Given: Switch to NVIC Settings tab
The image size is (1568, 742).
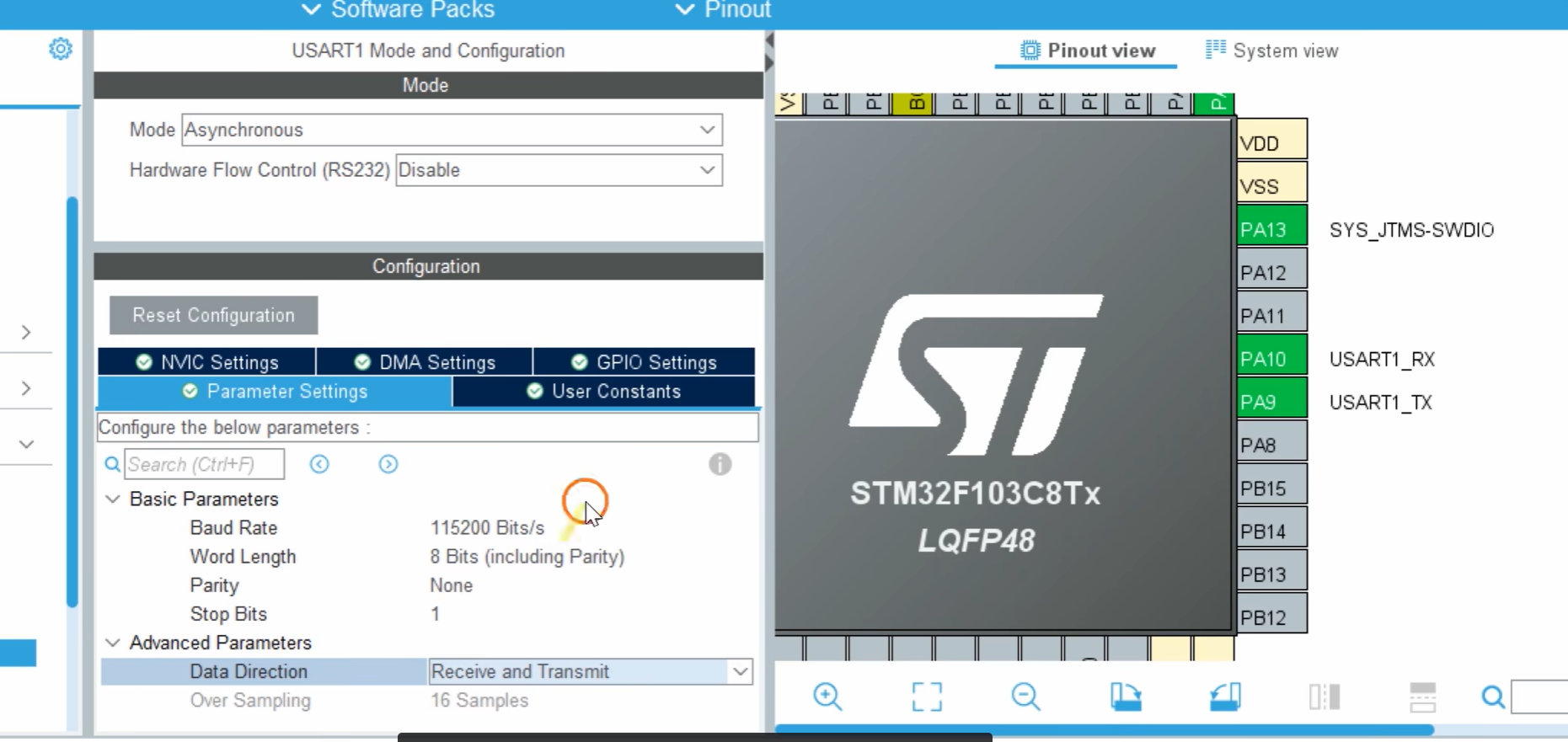Looking at the screenshot, I should [x=207, y=362].
